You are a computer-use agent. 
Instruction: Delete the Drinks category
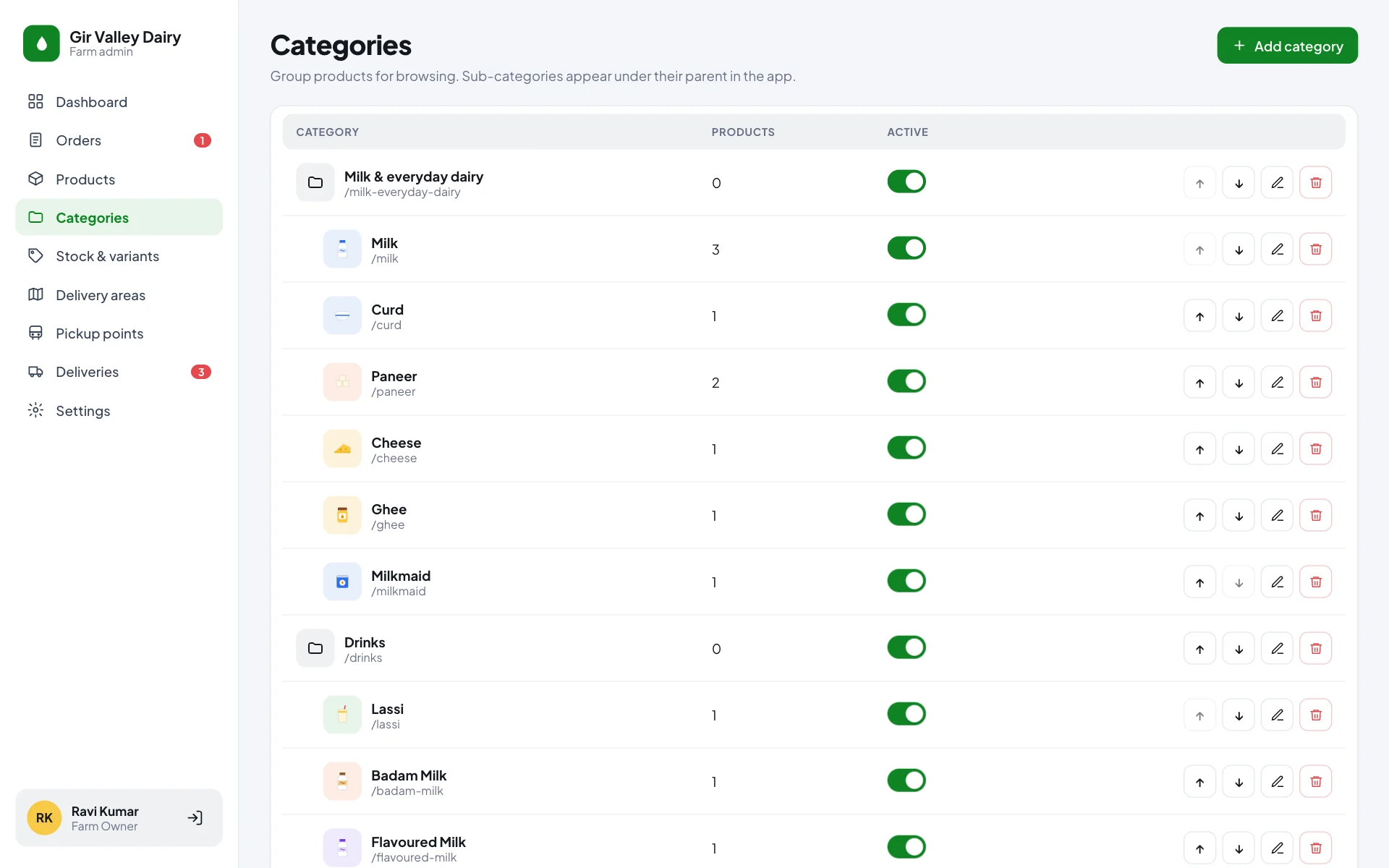(x=1315, y=649)
